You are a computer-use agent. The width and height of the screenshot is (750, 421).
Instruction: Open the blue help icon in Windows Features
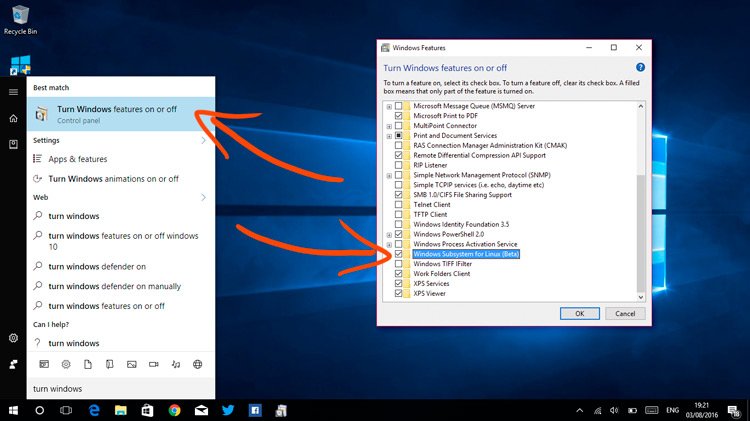pos(640,67)
